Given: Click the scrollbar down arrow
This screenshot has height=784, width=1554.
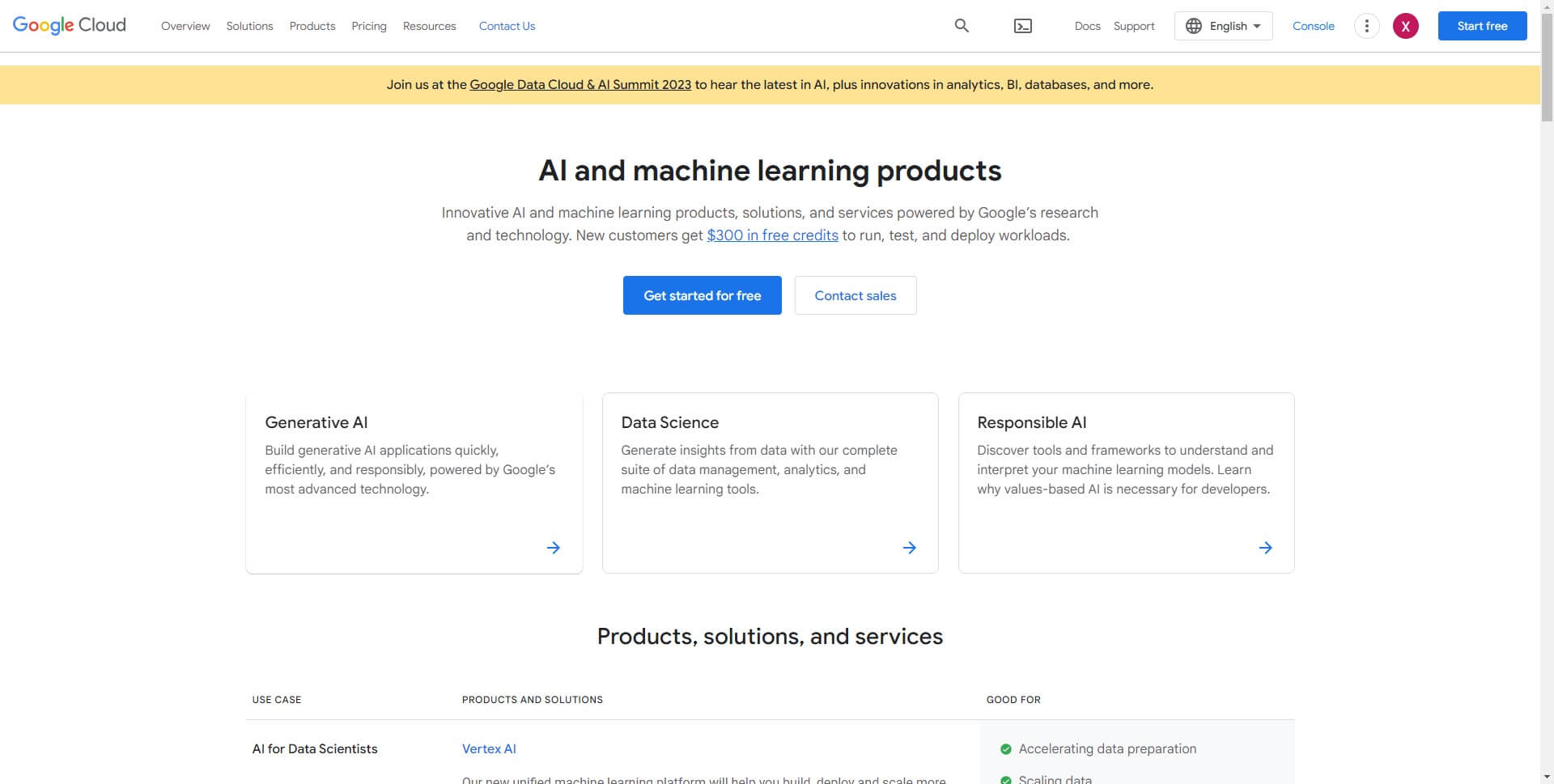Looking at the screenshot, I should 1547,778.
